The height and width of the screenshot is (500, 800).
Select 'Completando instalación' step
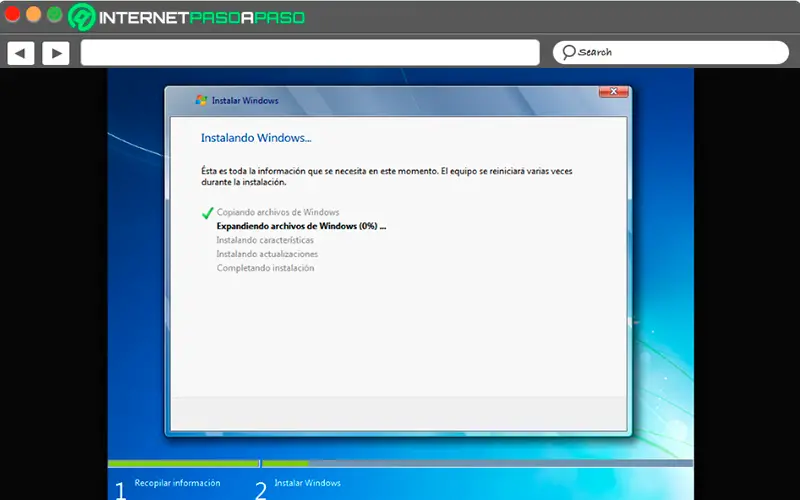tap(265, 268)
